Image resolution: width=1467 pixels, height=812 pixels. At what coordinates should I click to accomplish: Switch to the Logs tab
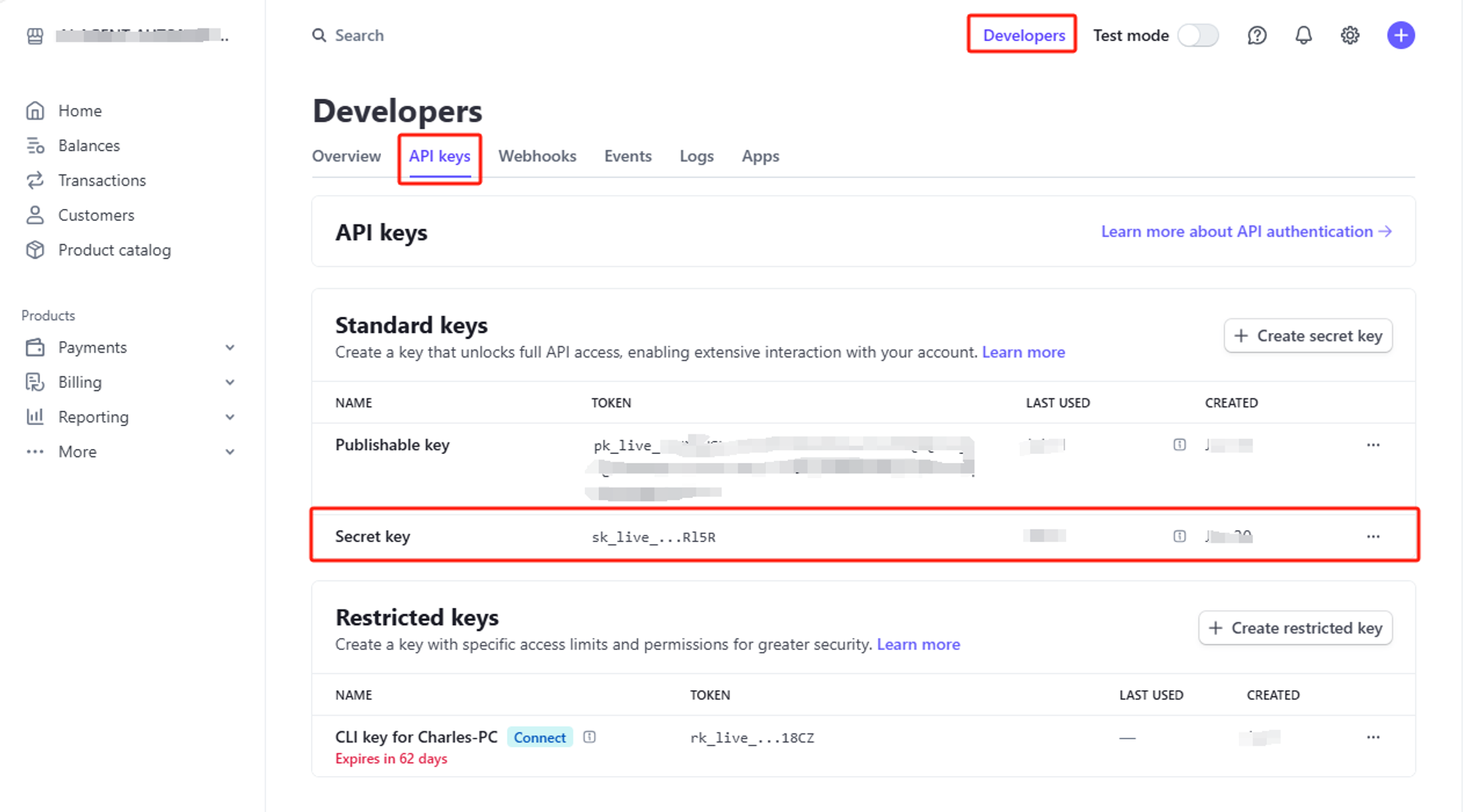click(x=696, y=156)
